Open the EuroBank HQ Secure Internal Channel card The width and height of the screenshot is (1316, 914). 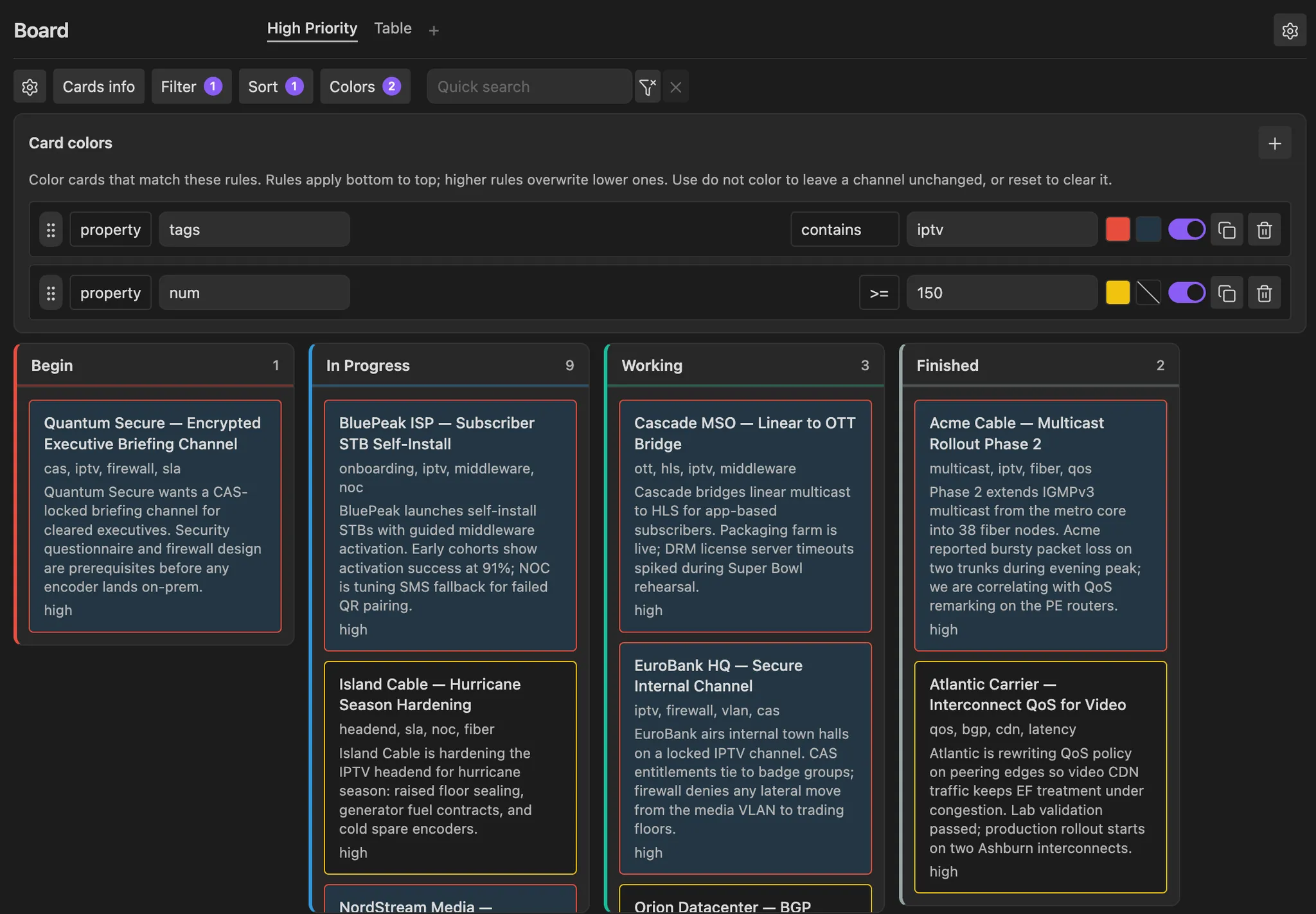[x=745, y=758]
